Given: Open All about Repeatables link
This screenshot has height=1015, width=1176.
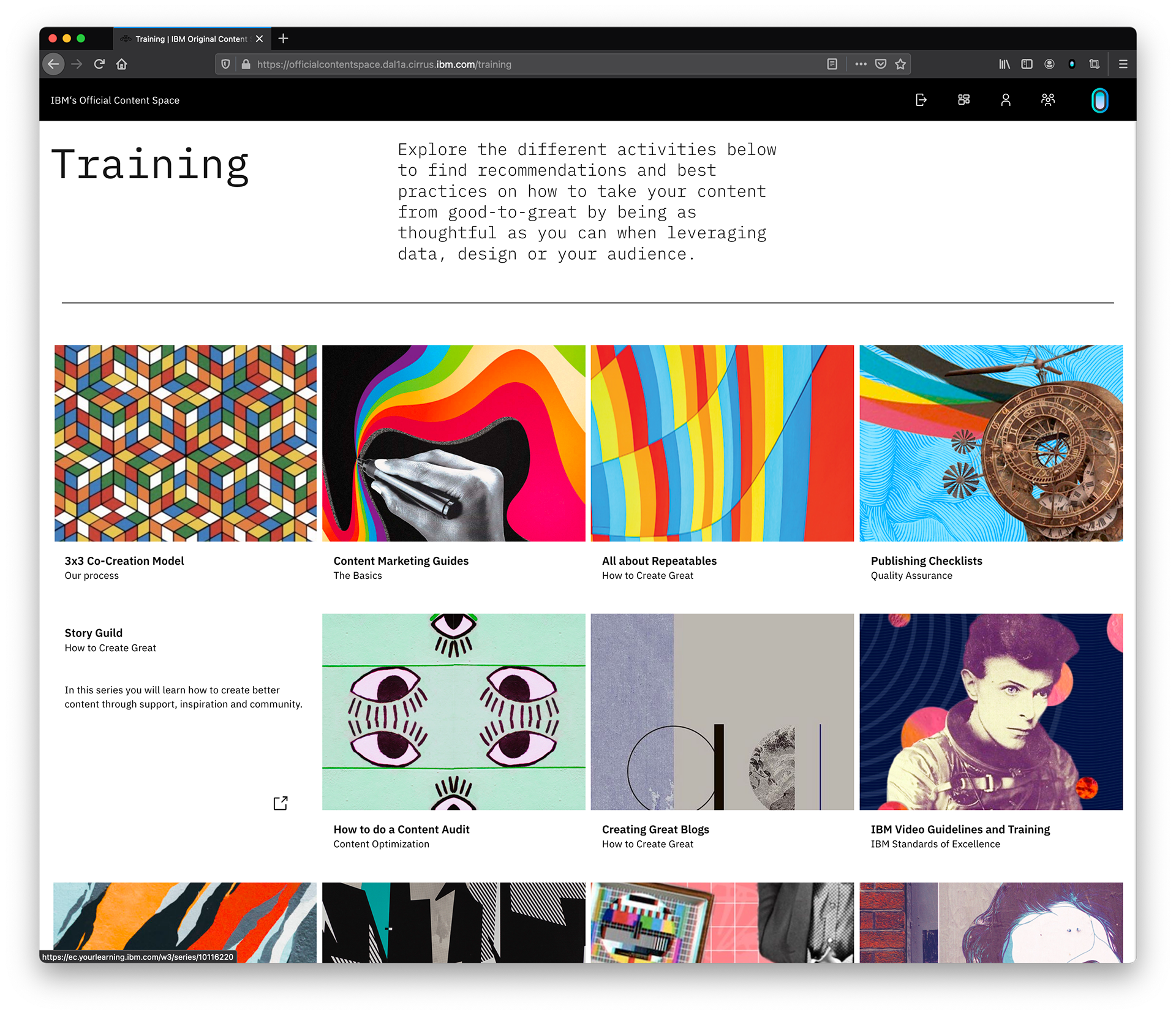Looking at the screenshot, I should pos(659,560).
